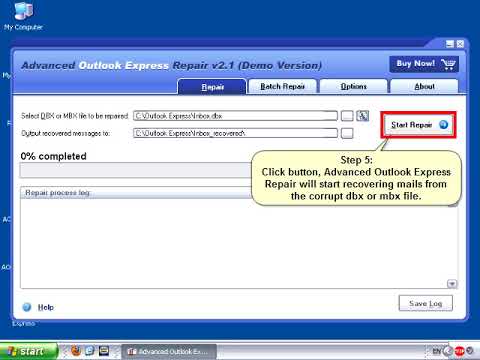The width and height of the screenshot is (480, 360).
Task: Click the blue browser icon in quick launch
Action: [x=90, y=351]
